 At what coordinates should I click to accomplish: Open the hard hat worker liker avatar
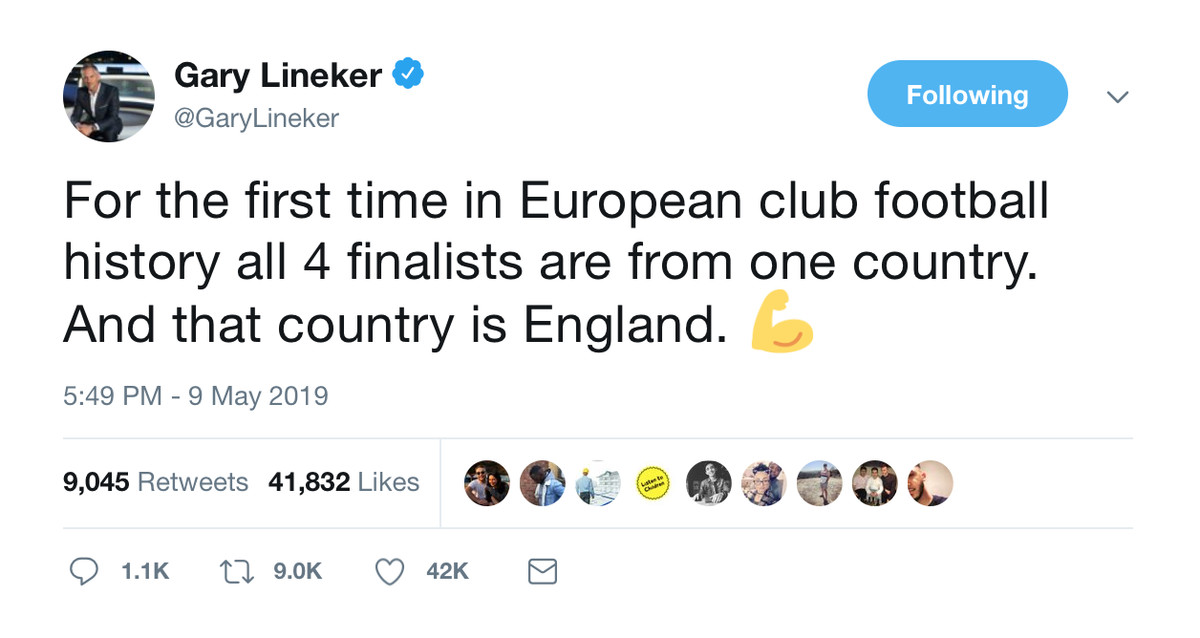(597, 484)
